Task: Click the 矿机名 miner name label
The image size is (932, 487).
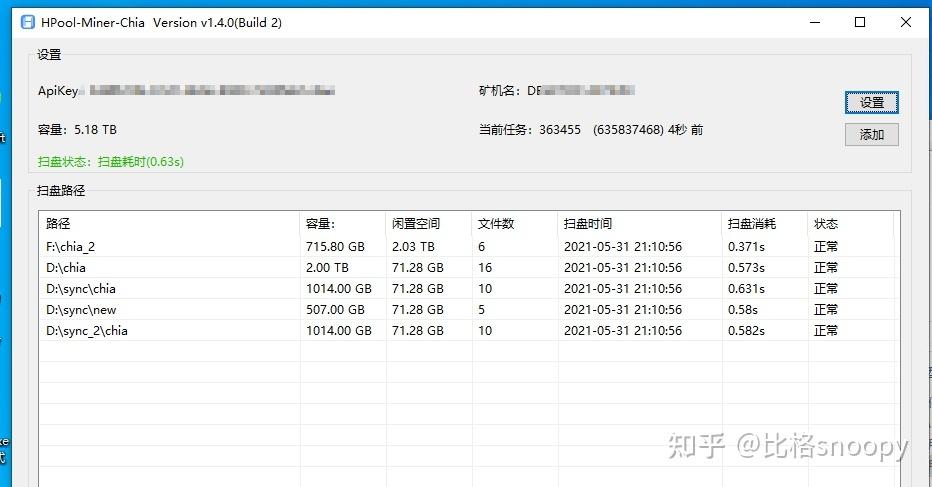Action: tap(499, 90)
